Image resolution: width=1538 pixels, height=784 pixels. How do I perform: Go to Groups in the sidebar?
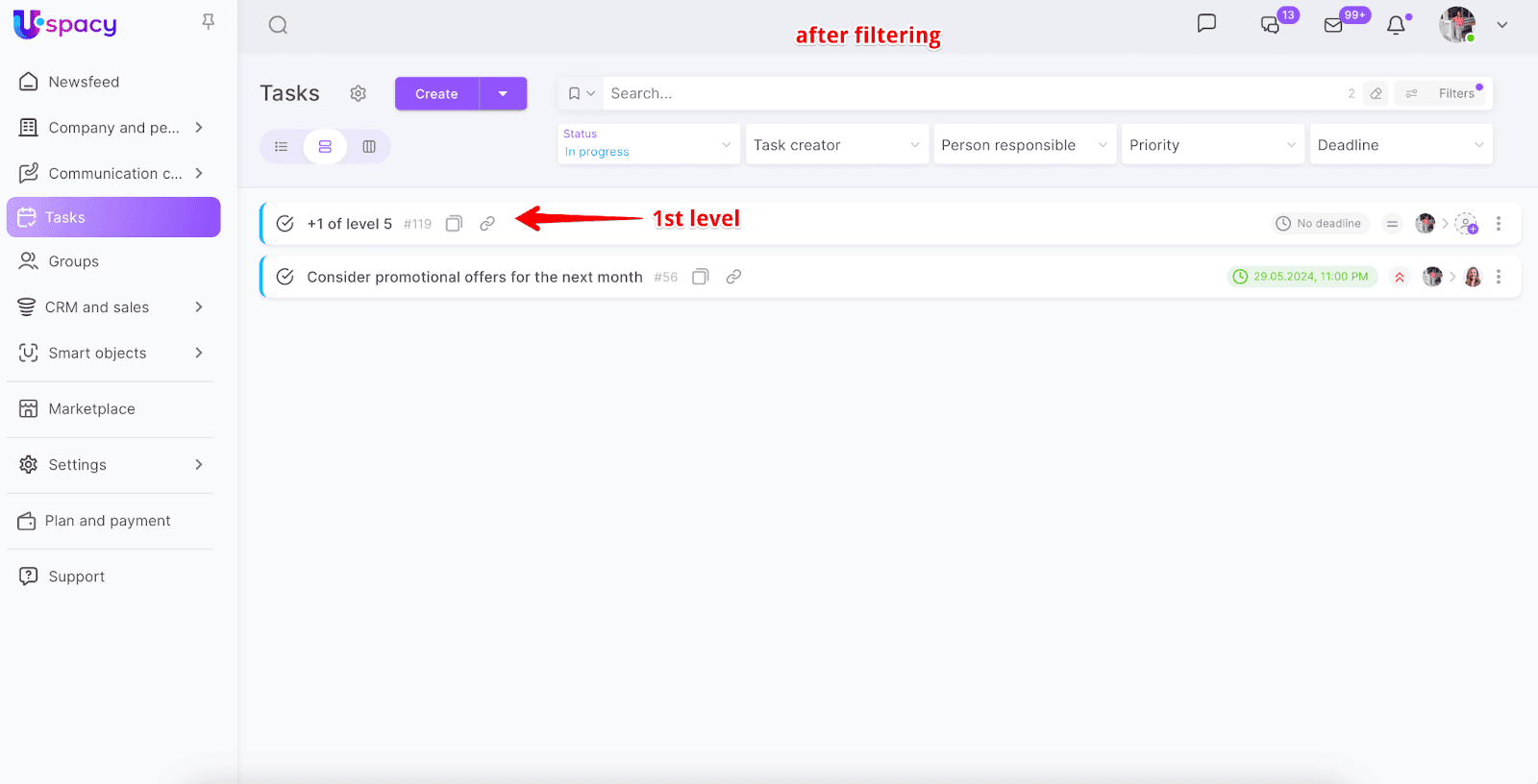(x=73, y=261)
